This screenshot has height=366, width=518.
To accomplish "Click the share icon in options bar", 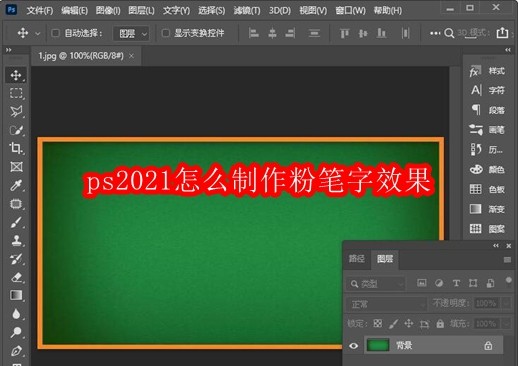I will click(x=502, y=33).
